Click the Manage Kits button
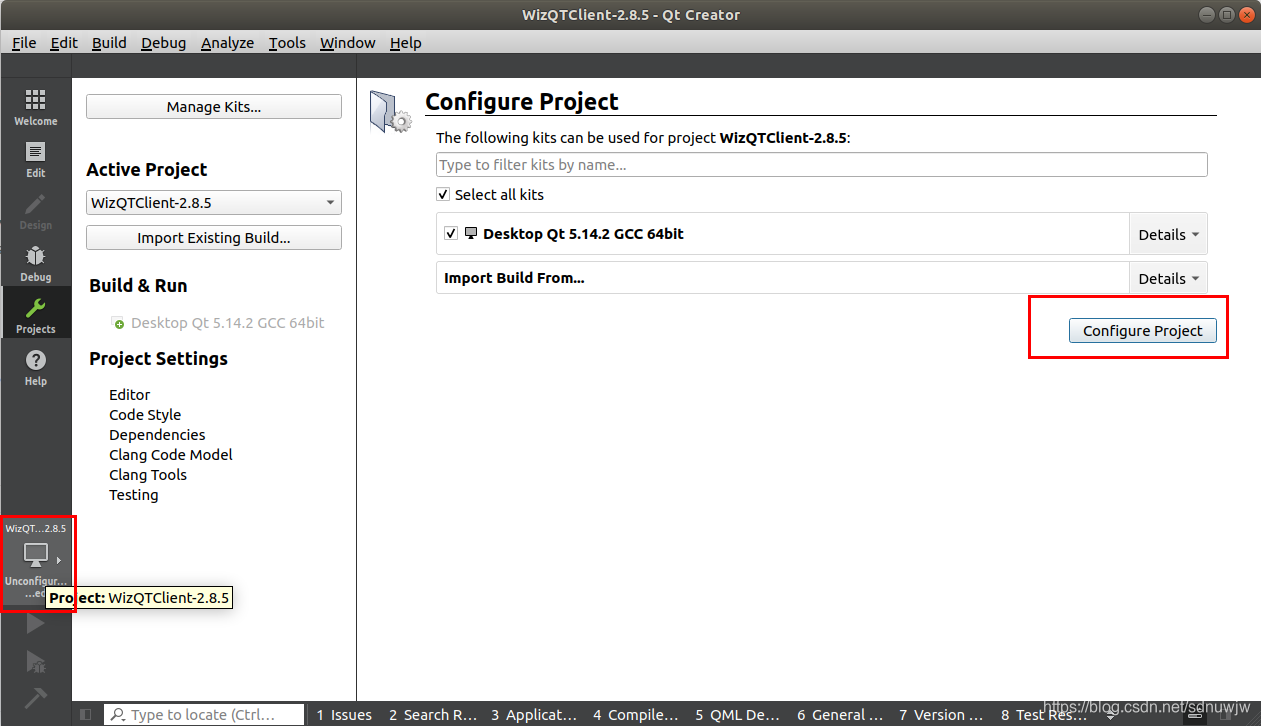 click(x=214, y=107)
